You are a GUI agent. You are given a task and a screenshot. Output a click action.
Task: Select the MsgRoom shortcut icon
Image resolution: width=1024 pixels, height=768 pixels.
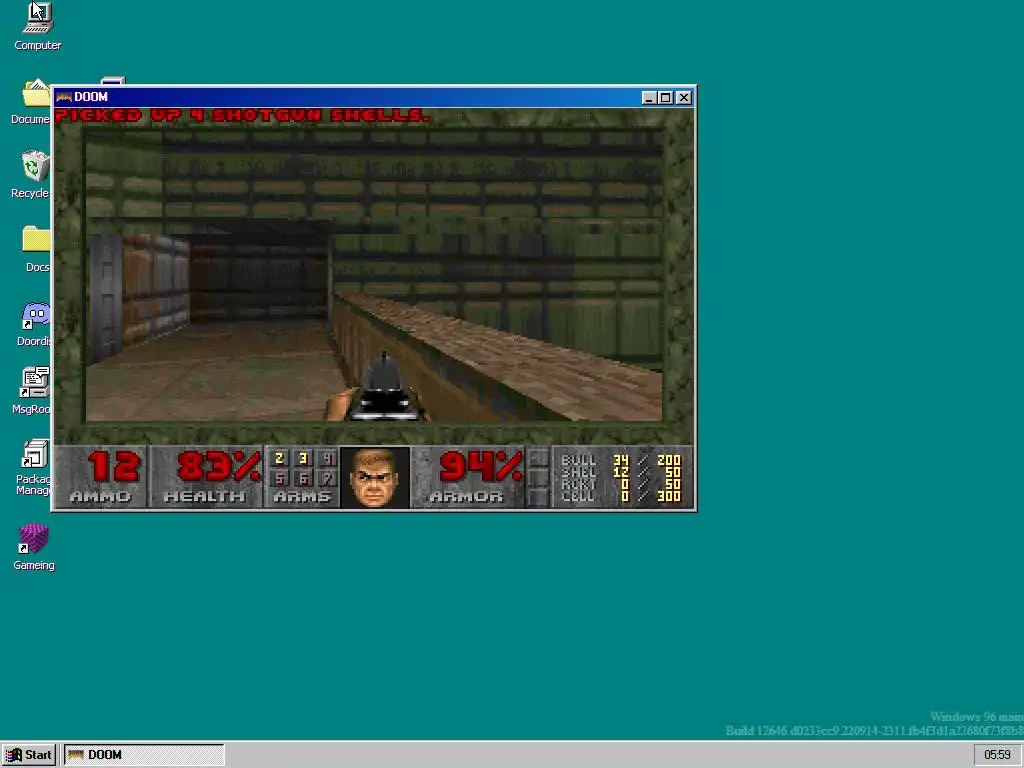pyautogui.click(x=35, y=383)
